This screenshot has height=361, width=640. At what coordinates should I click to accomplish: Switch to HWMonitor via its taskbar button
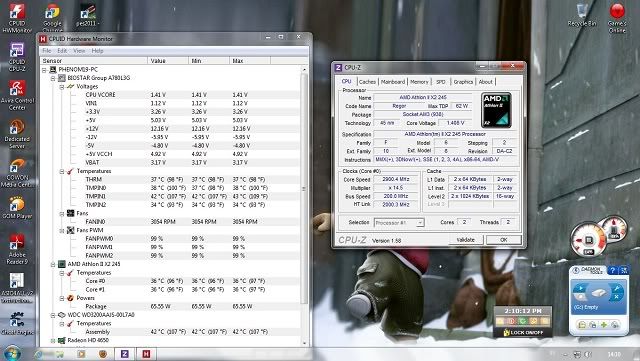(x=146, y=354)
